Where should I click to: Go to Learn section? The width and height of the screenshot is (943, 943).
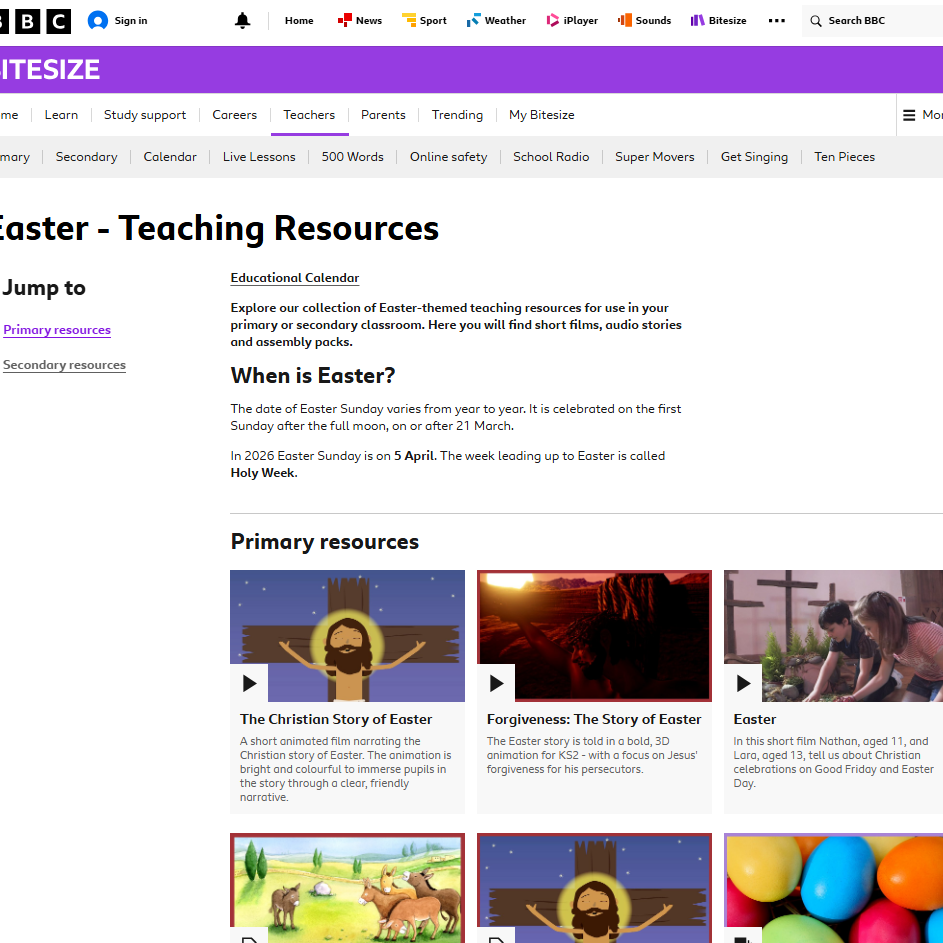[x=61, y=115]
